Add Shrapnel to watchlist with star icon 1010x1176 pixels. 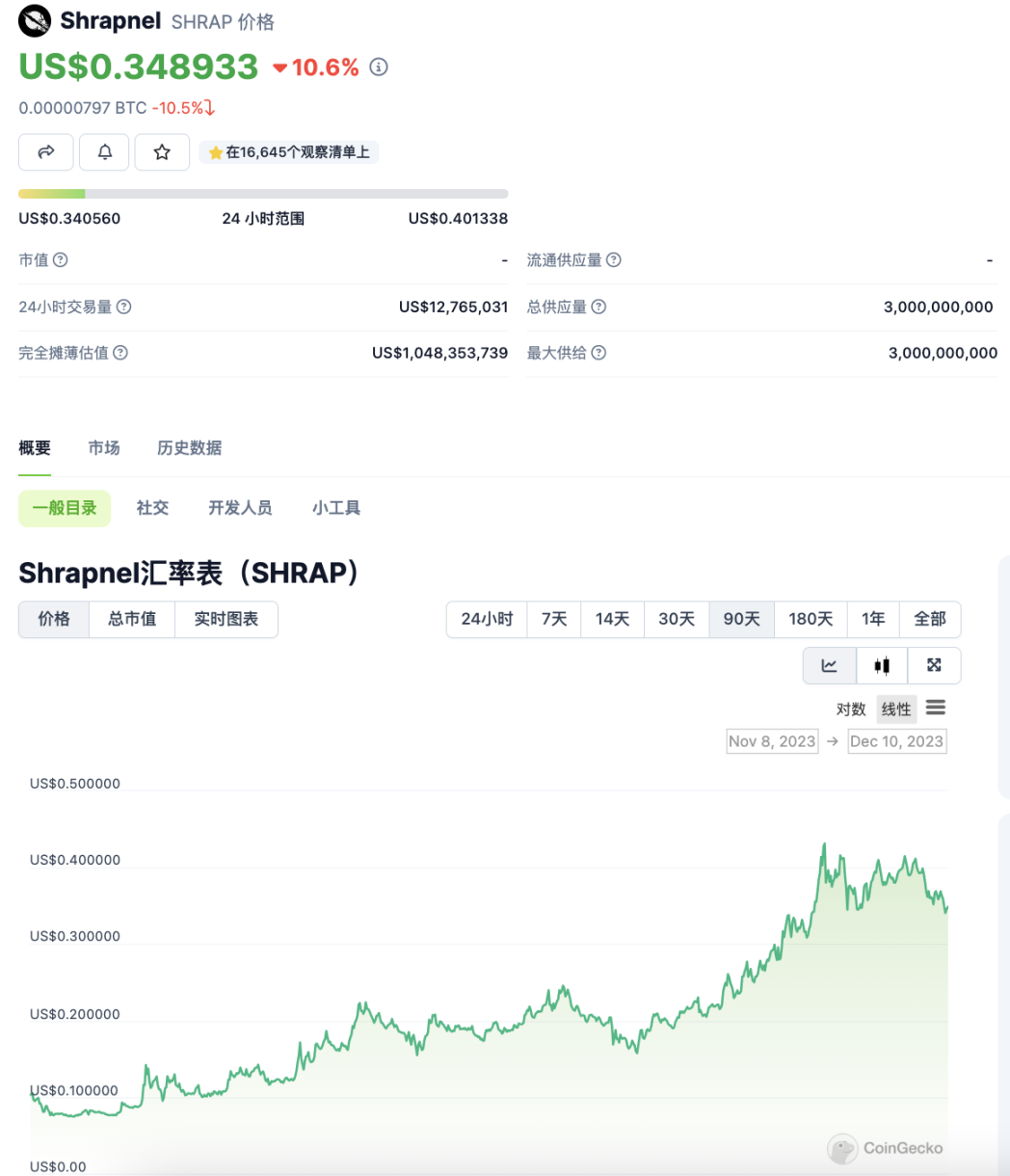pyautogui.click(x=162, y=151)
